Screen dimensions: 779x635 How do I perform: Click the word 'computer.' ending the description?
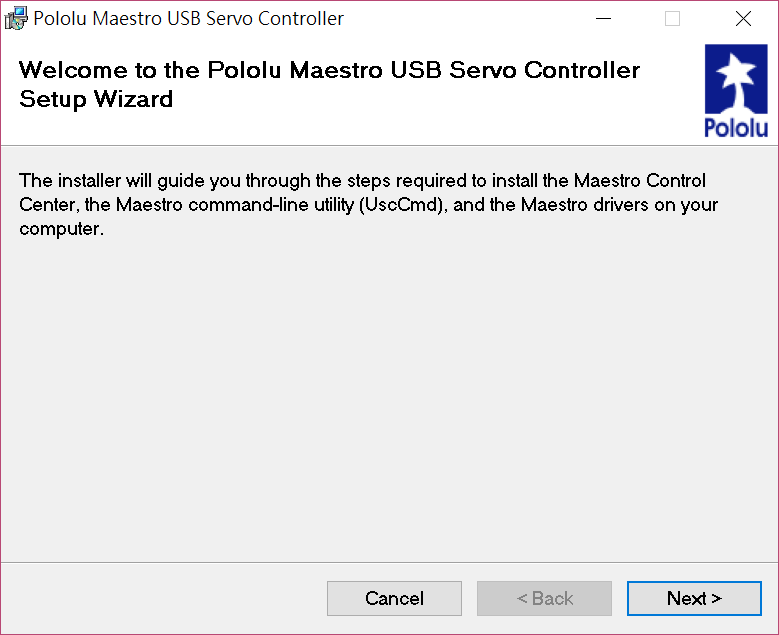(x=62, y=229)
